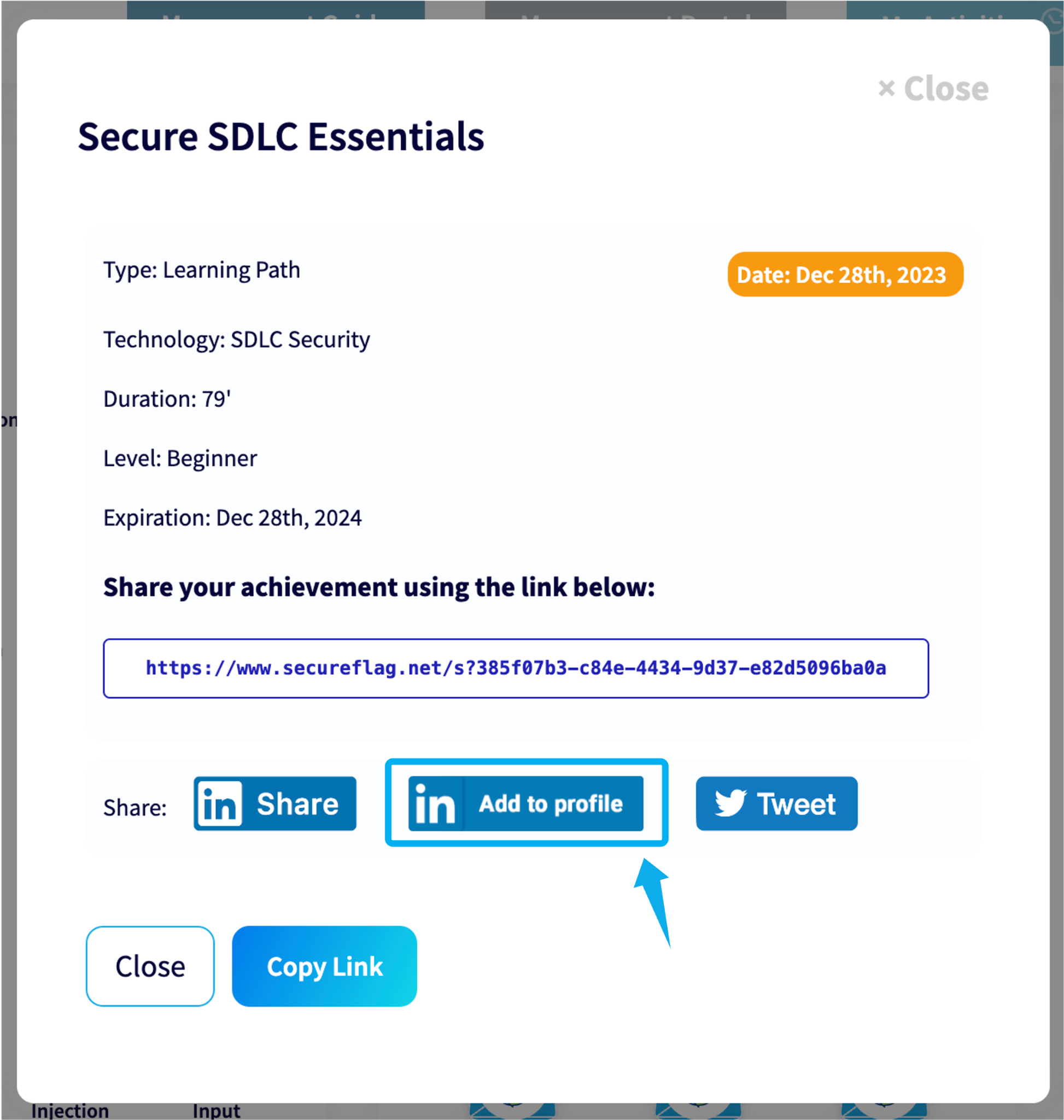Click LinkedIn logo beside Add to profile
The image size is (1064, 1120).
[x=436, y=803]
